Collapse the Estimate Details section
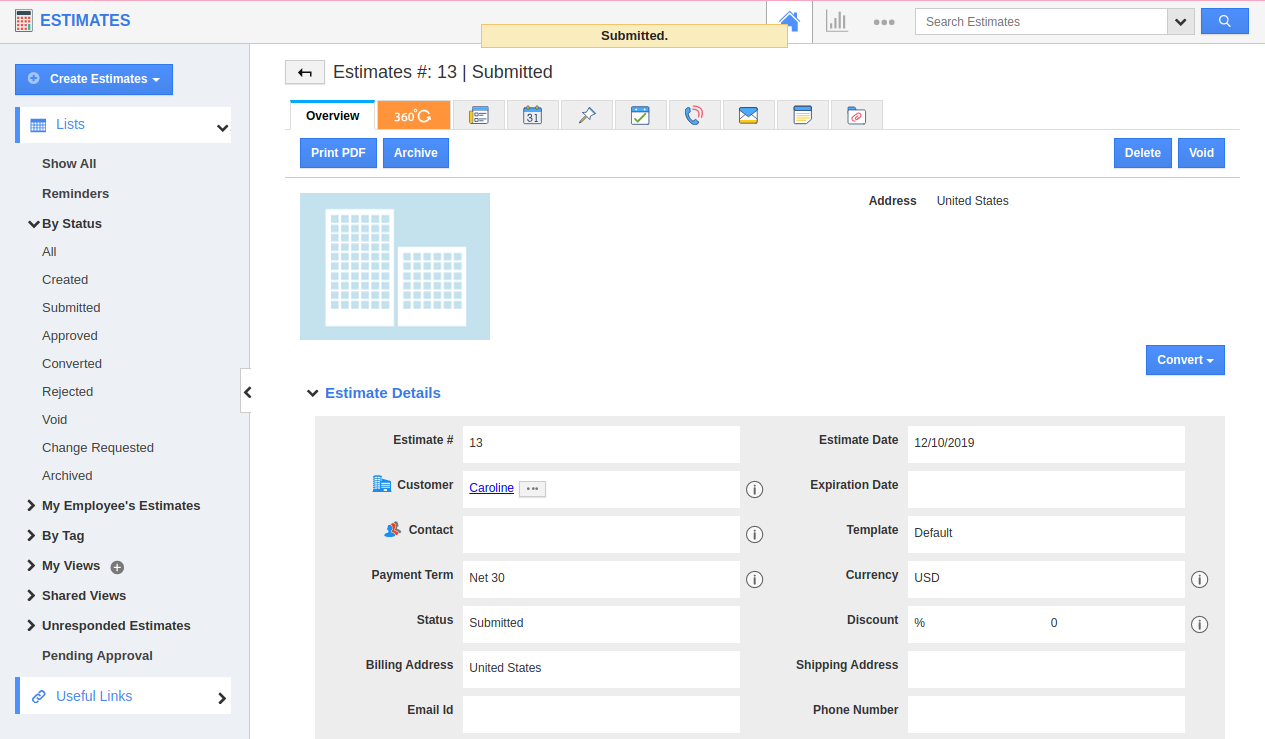Viewport: 1265px width, 739px height. coord(313,393)
